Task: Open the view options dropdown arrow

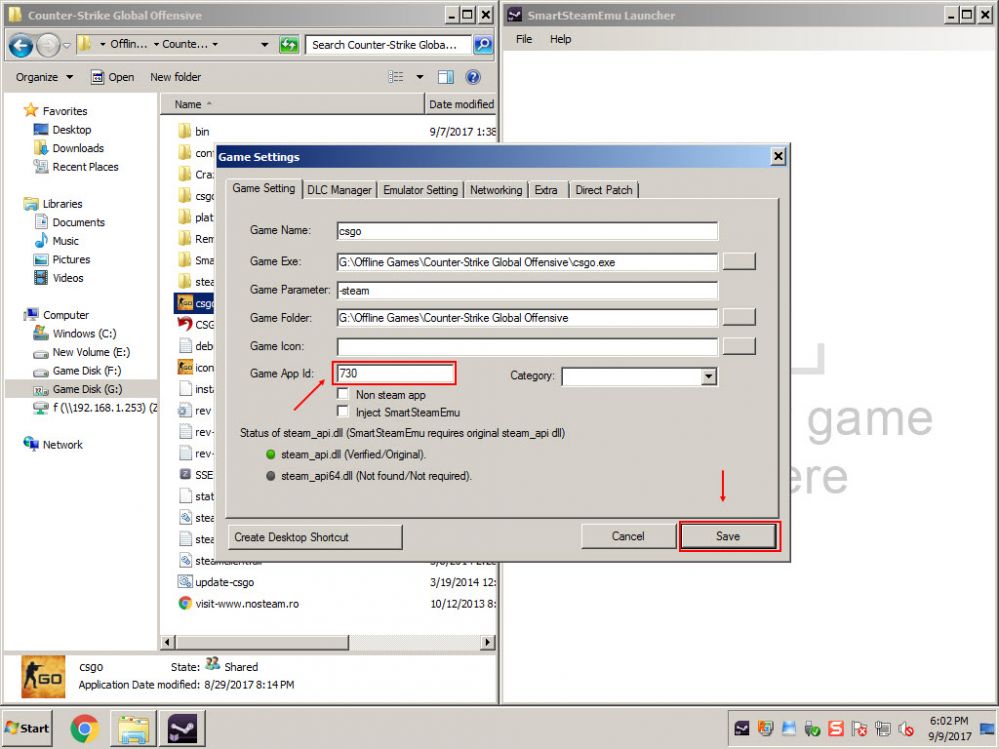Action: tap(420, 77)
